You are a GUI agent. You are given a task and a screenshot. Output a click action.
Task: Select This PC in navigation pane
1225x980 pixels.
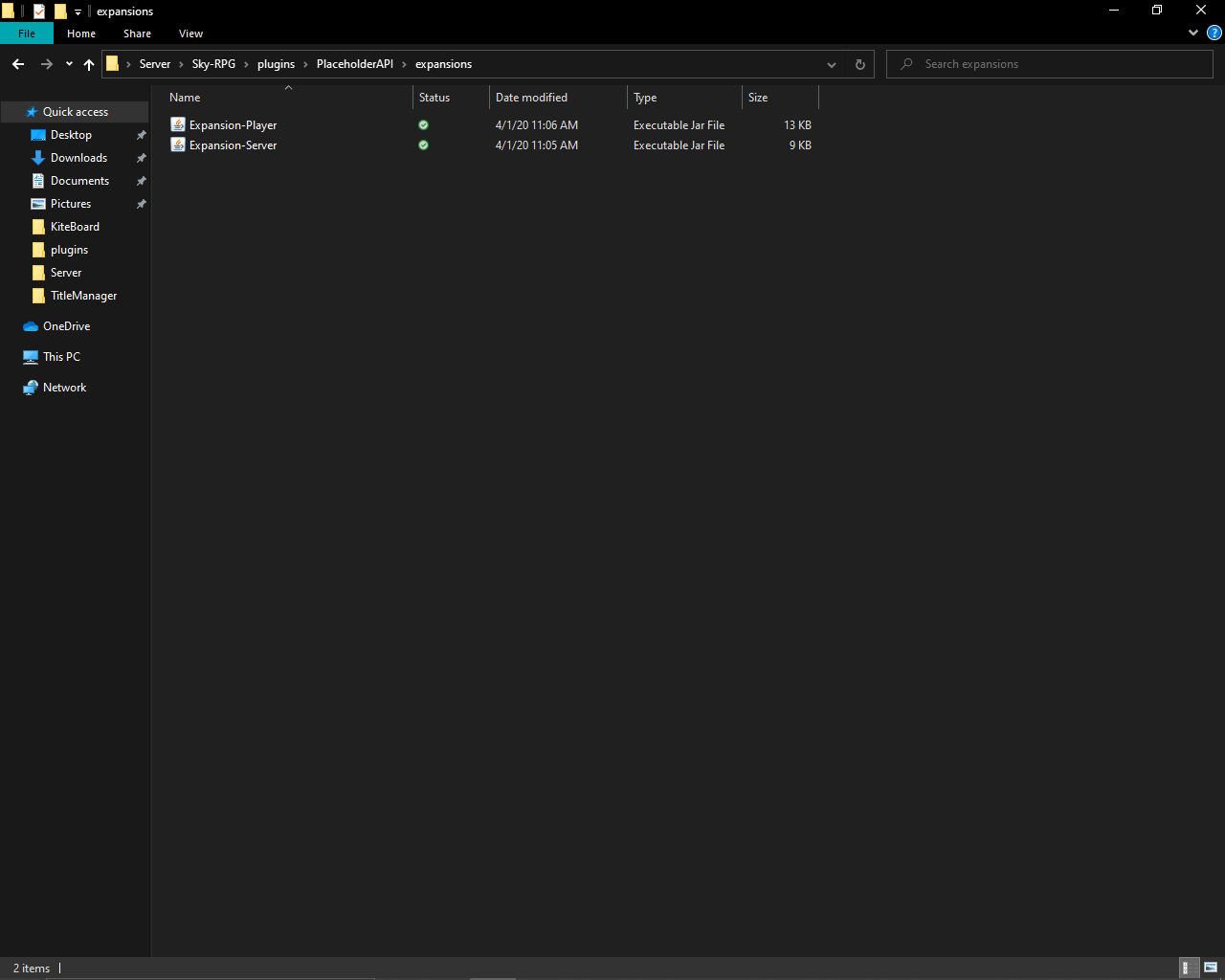pyautogui.click(x=61, y=357)
